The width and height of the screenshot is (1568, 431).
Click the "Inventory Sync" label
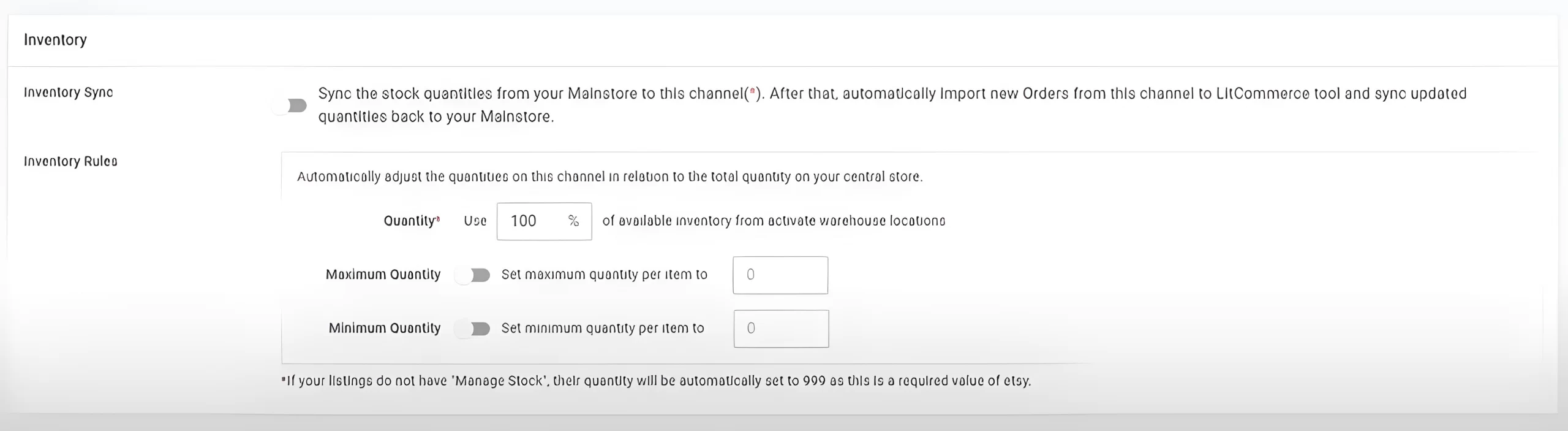tap(68, 93)
